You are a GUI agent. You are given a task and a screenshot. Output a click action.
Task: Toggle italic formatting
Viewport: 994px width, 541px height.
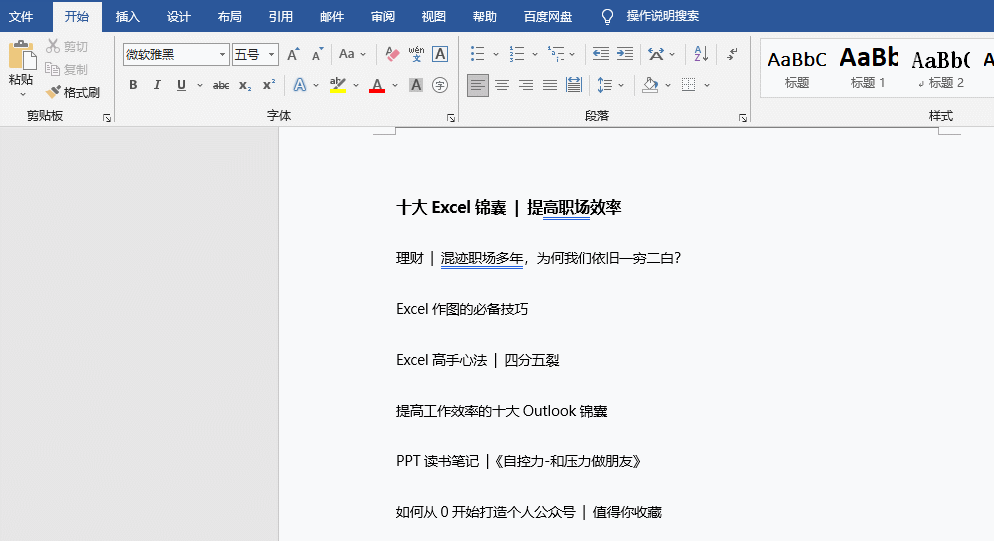pyautogui.click(x=157, y=85)
